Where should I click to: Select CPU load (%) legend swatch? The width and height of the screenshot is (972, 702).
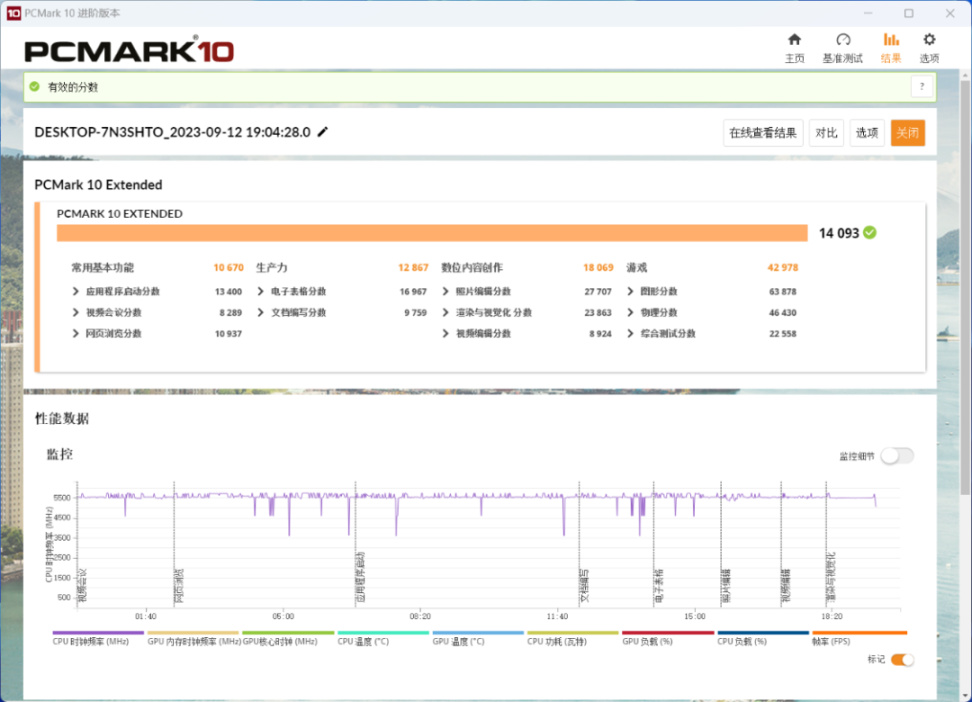[x=763, y=633]
